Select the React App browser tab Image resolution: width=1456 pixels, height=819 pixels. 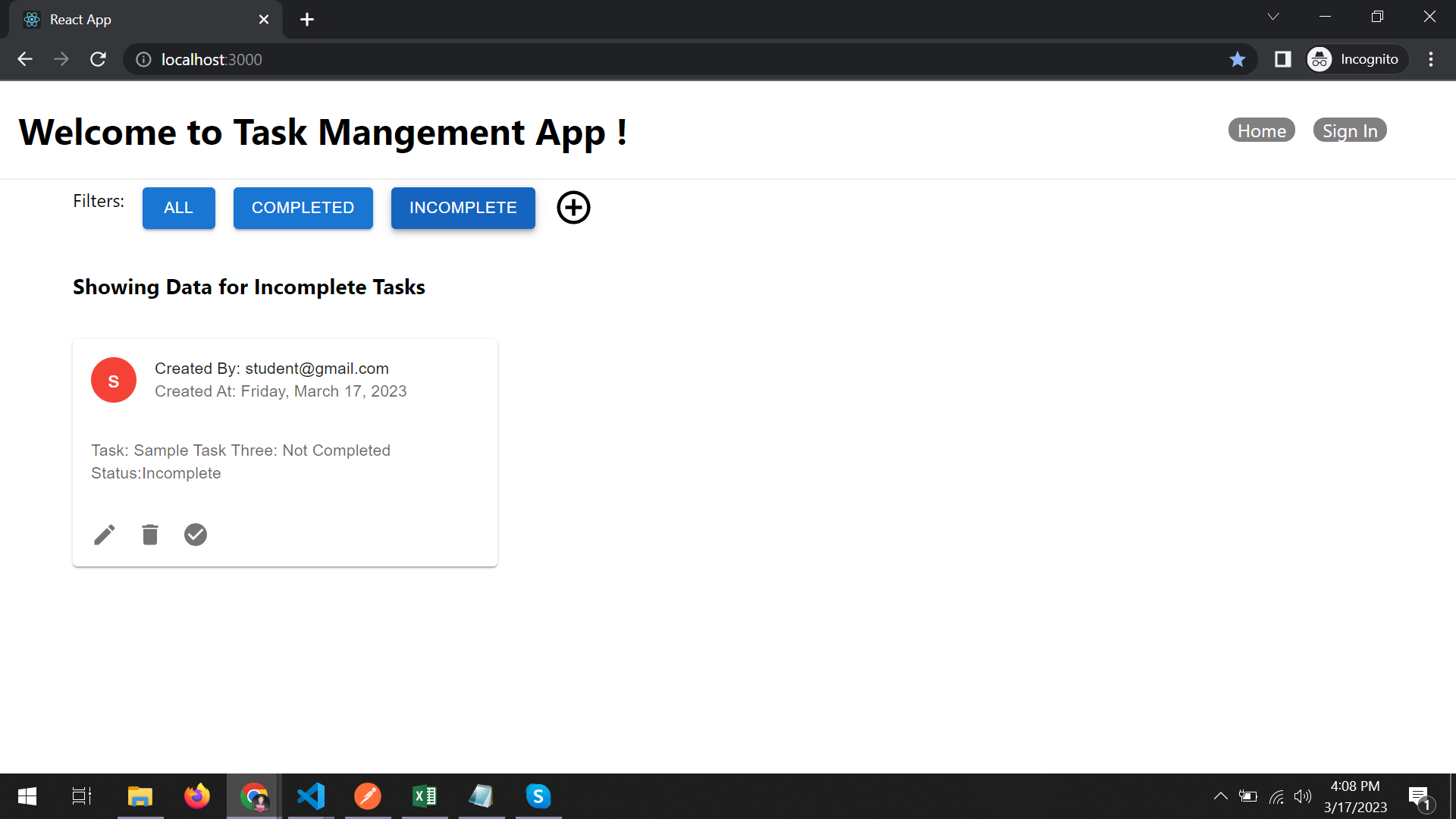tap(144, 20)
